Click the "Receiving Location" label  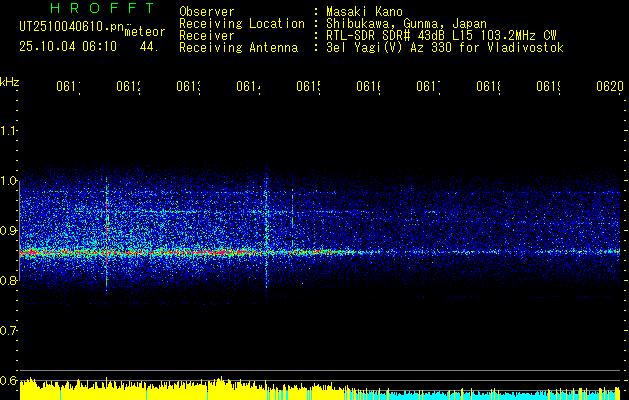coord(242,24)
